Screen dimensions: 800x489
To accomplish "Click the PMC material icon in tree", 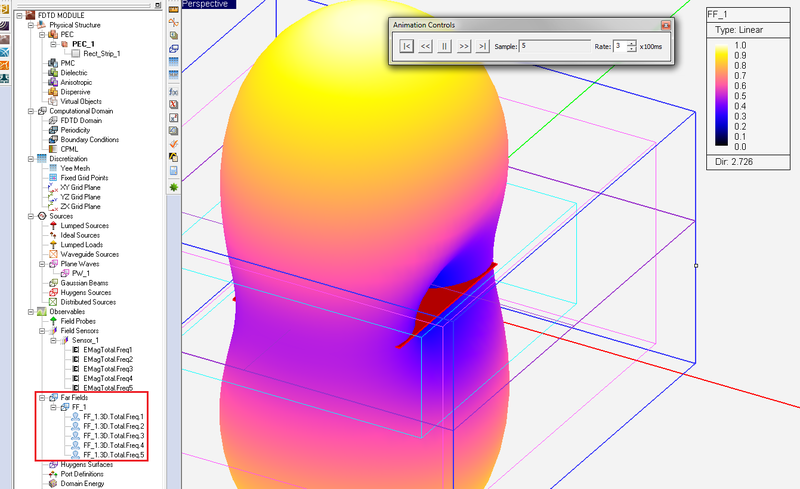I will (x=53, y=63).
